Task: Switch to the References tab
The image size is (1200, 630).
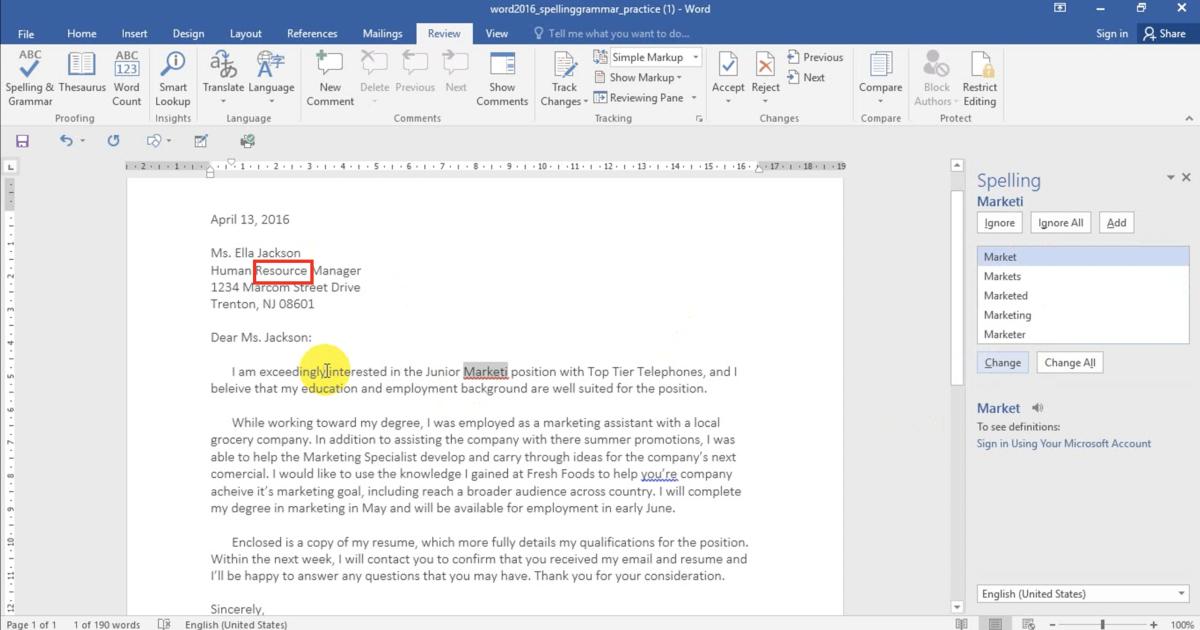Action: [x=312, y=33]
